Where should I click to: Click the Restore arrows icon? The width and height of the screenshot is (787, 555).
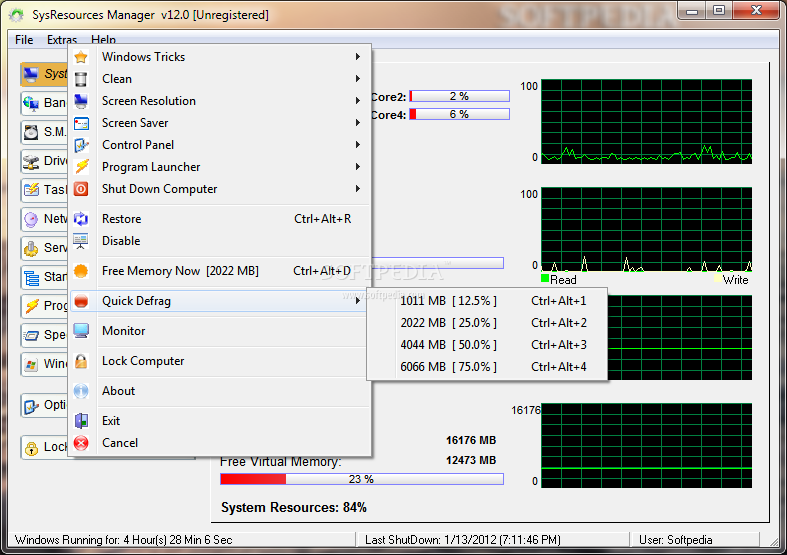81,219
